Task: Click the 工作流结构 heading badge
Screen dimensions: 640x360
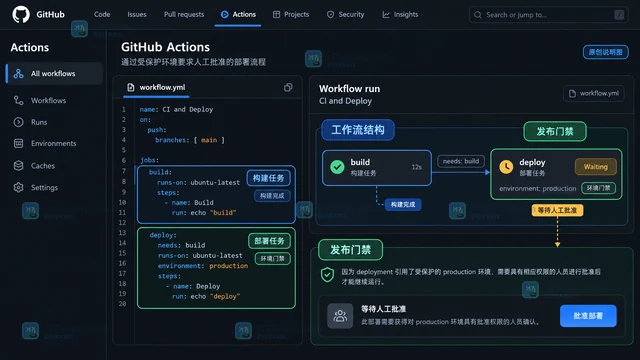Action: pos(358,130)
